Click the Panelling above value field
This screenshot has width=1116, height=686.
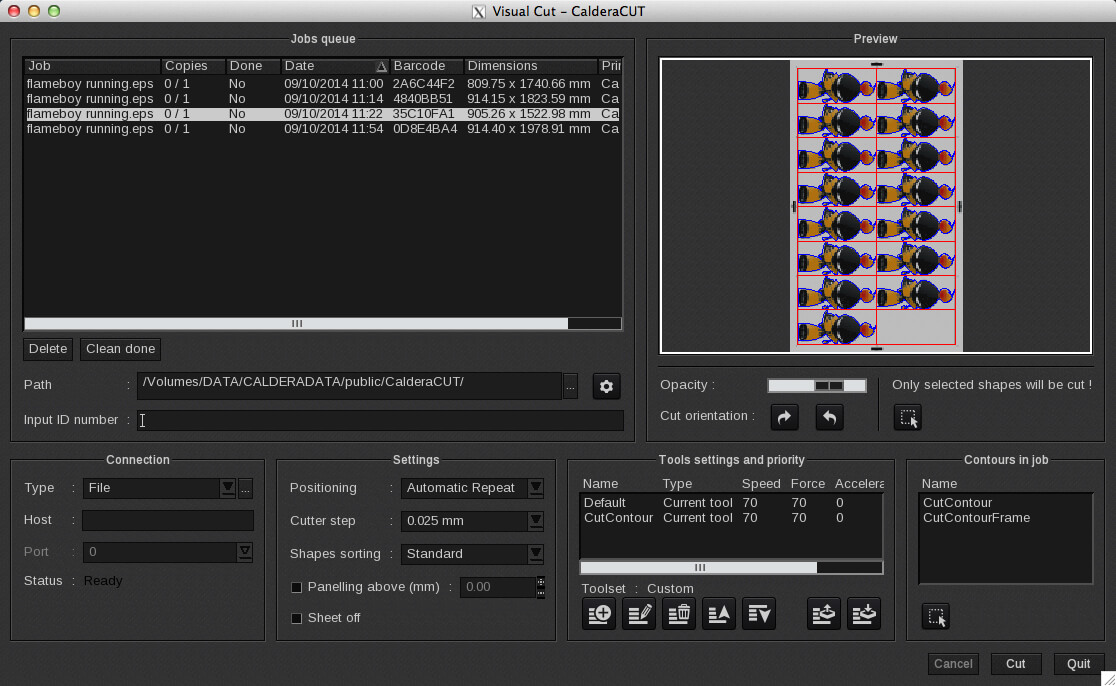[x=498, y=587]
